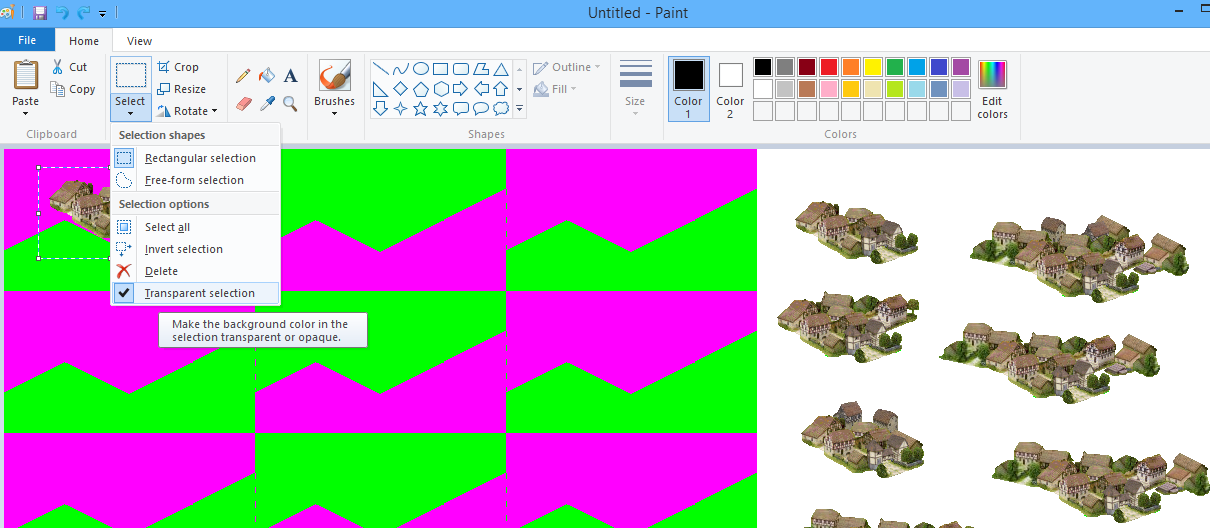
Task: Pick the yellow color swatch
Action: point(872,67)
